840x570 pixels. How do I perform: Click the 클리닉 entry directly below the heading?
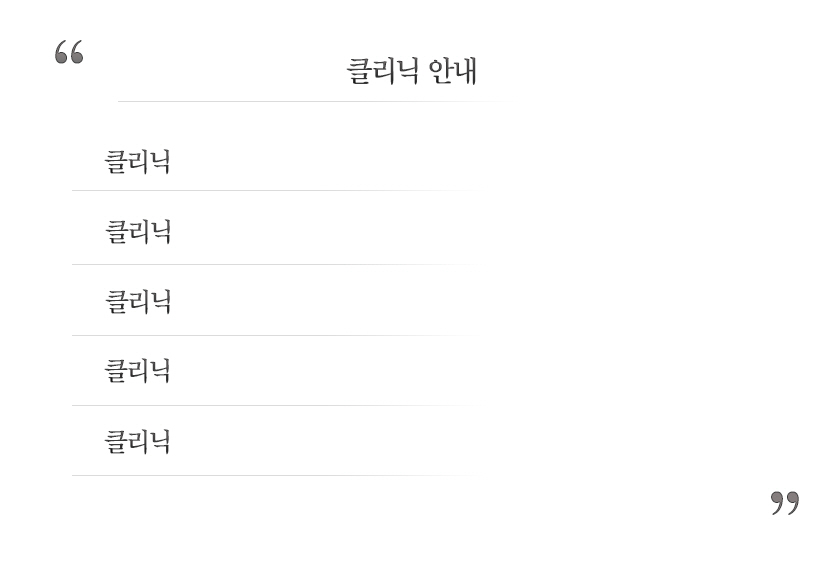[x=138, y=162]
